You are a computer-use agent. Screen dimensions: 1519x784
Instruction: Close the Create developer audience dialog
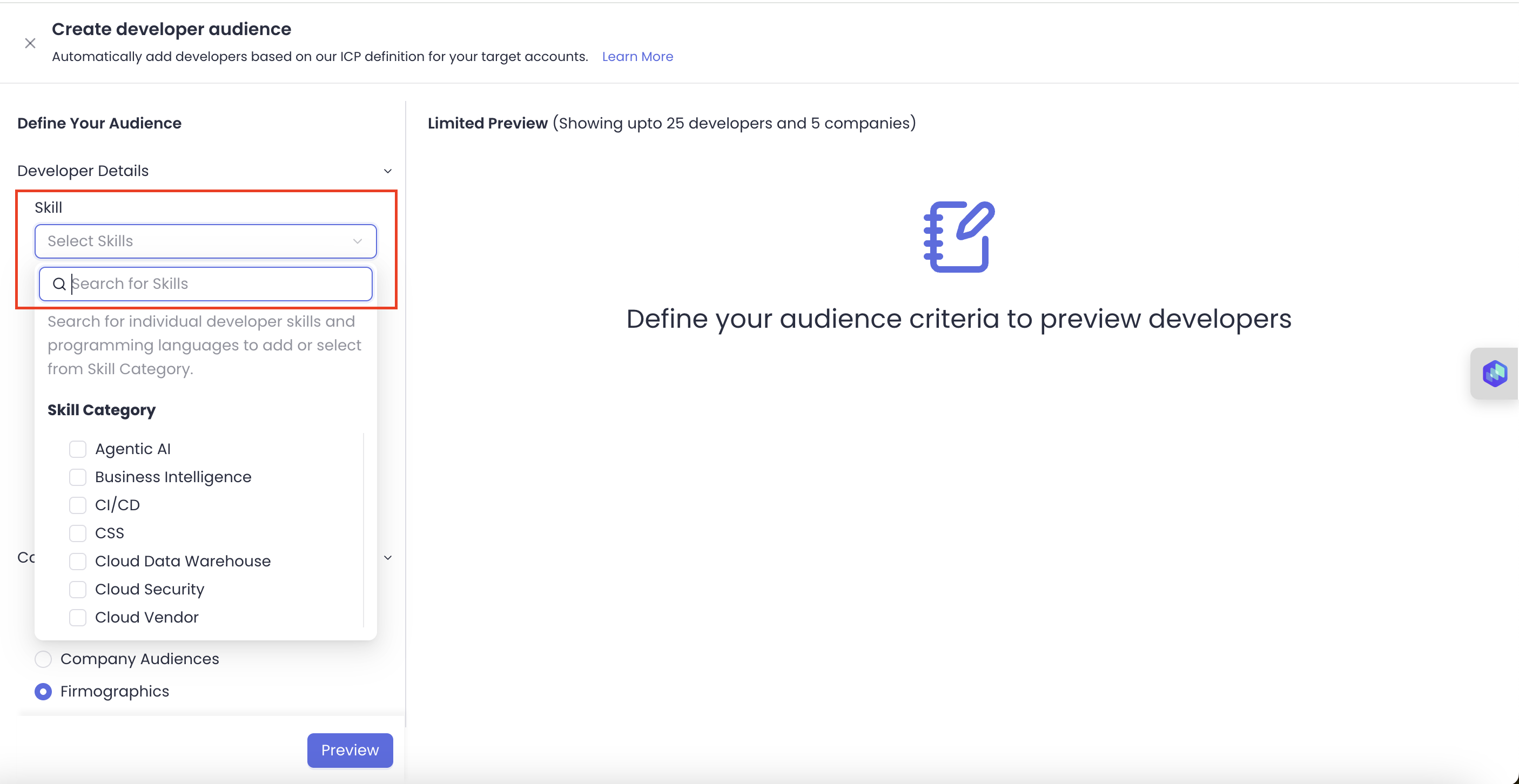tap(30, 43)
